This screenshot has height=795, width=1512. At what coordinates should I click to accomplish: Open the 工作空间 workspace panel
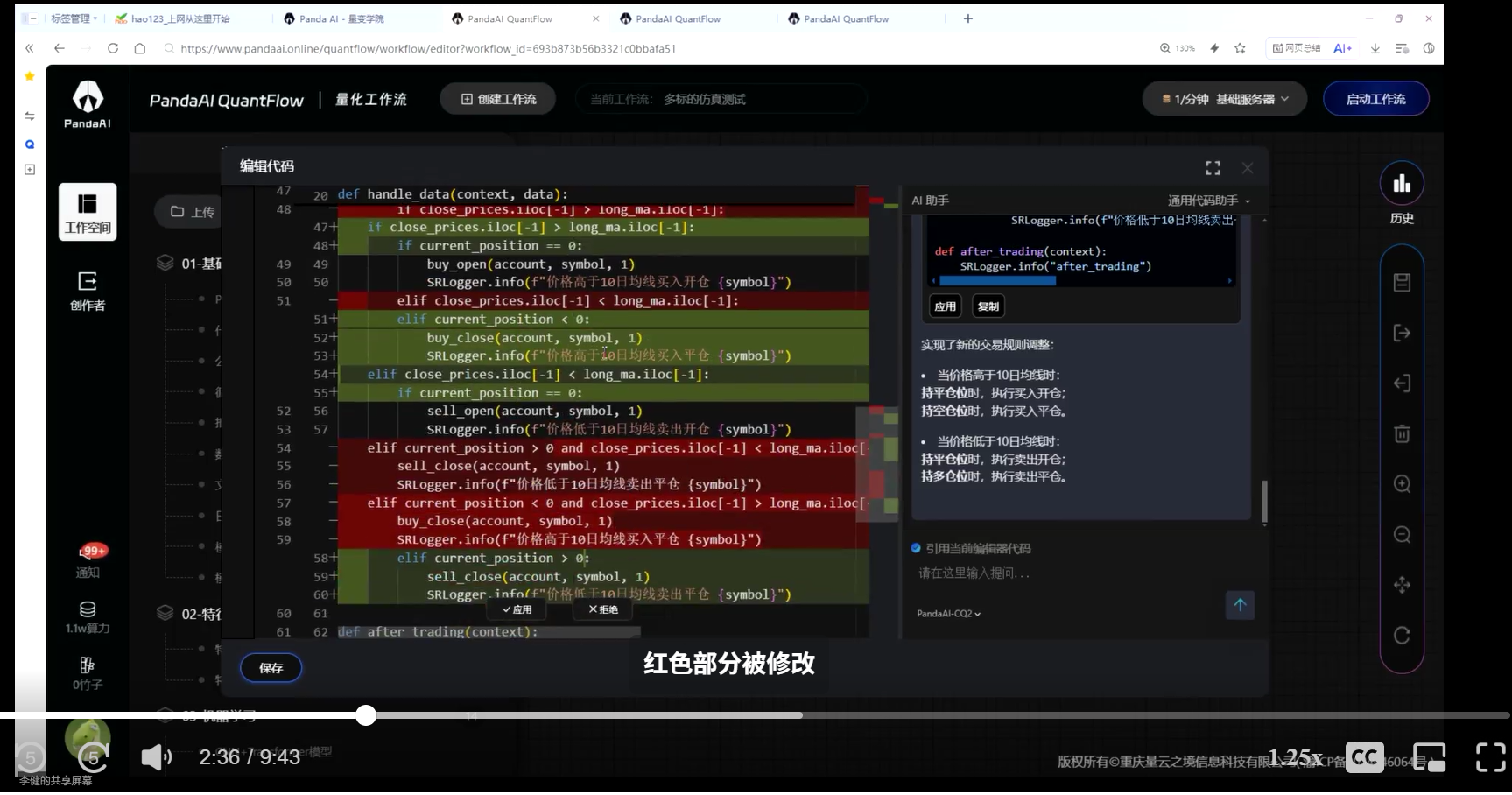[x=88, y=212]
